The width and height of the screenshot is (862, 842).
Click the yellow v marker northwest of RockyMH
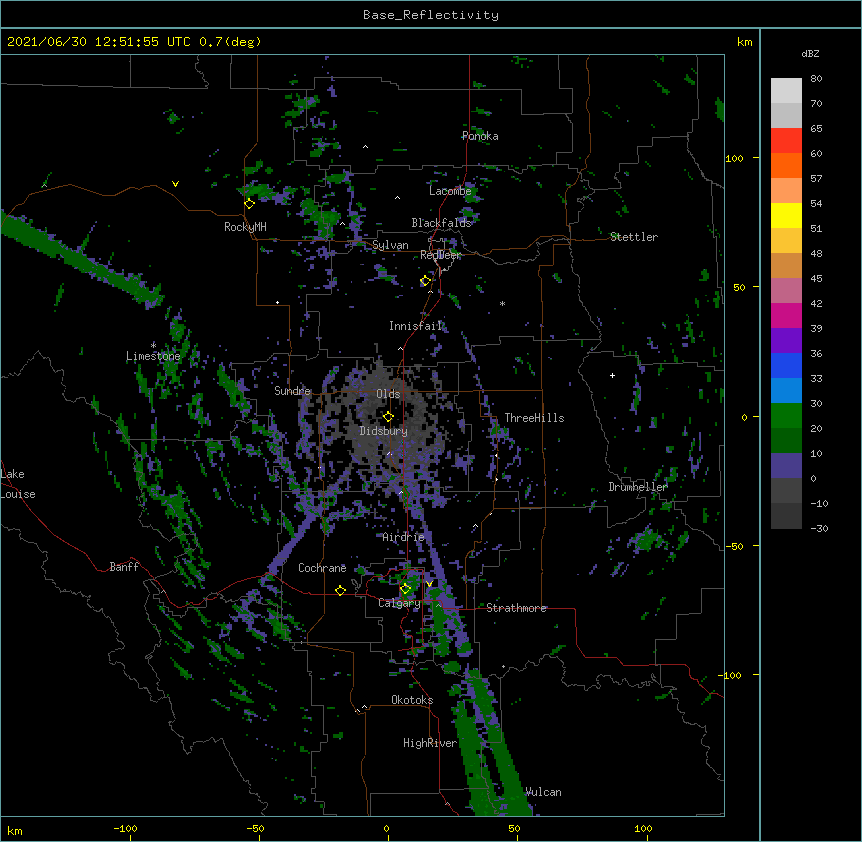pyautogui.click(x=175, y=184)
